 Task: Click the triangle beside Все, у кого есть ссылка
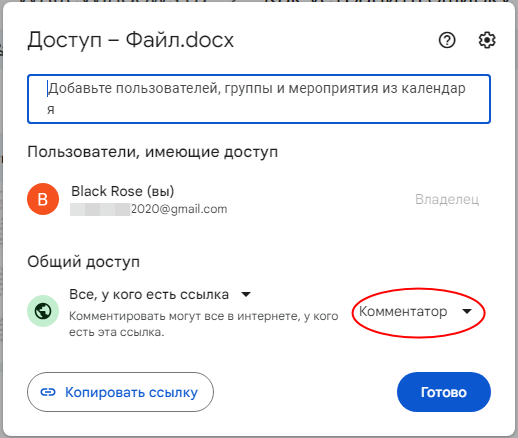tap(246, 294)
